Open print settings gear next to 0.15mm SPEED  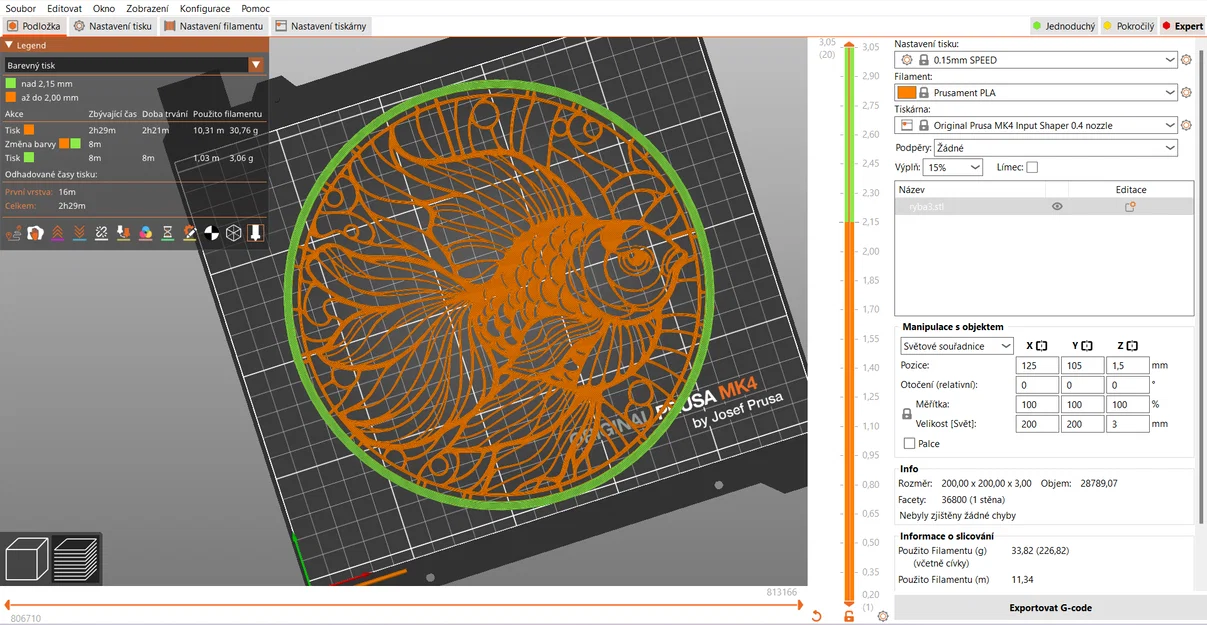pos(1187,60)
